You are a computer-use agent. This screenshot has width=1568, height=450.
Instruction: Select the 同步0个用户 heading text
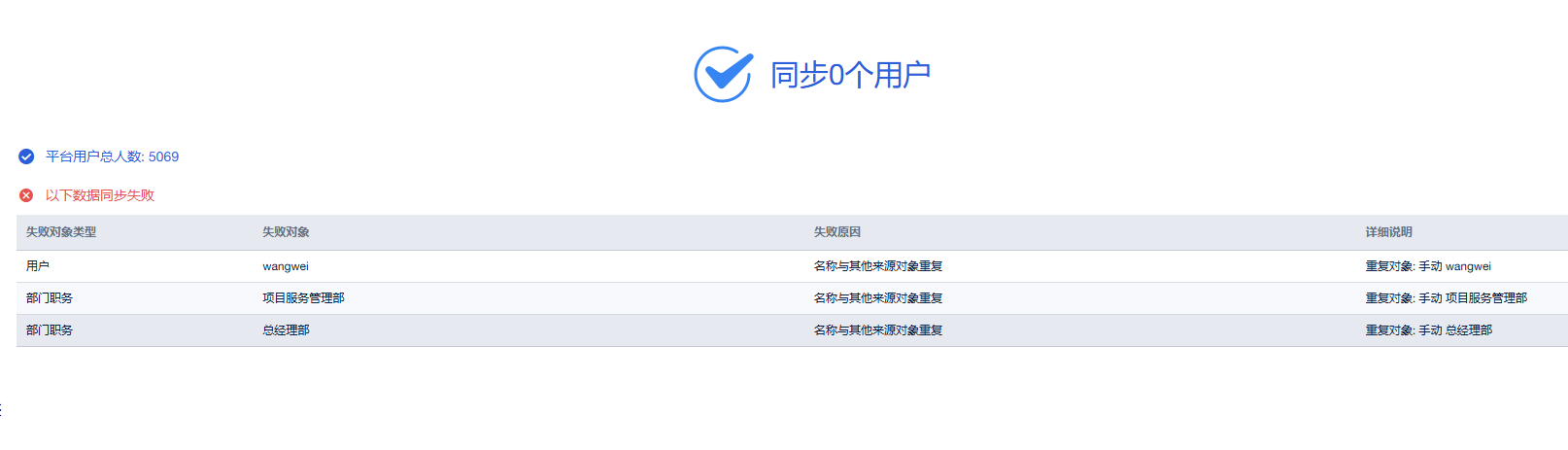click(850, 75)
